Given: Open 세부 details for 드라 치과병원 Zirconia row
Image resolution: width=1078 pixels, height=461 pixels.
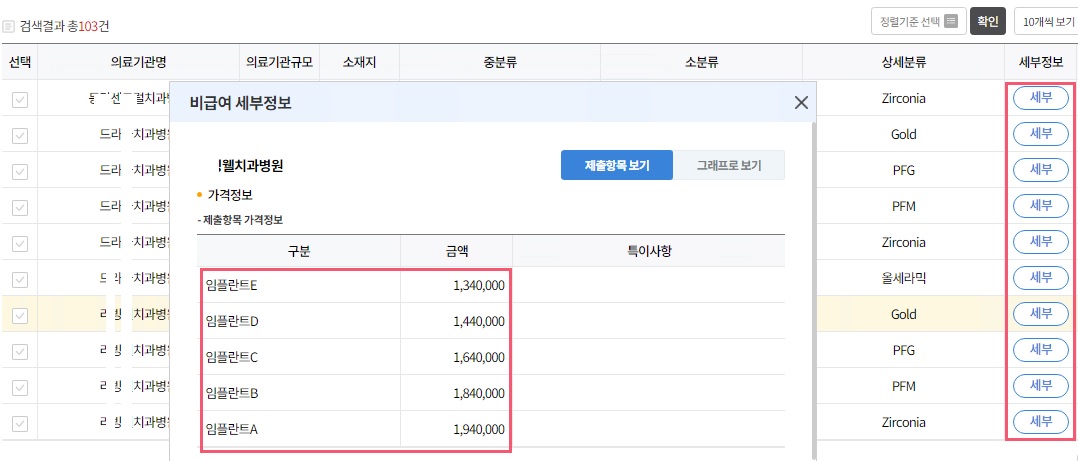Looking at the screenshot, I should pyautogui.click(x=1041, y=241).
